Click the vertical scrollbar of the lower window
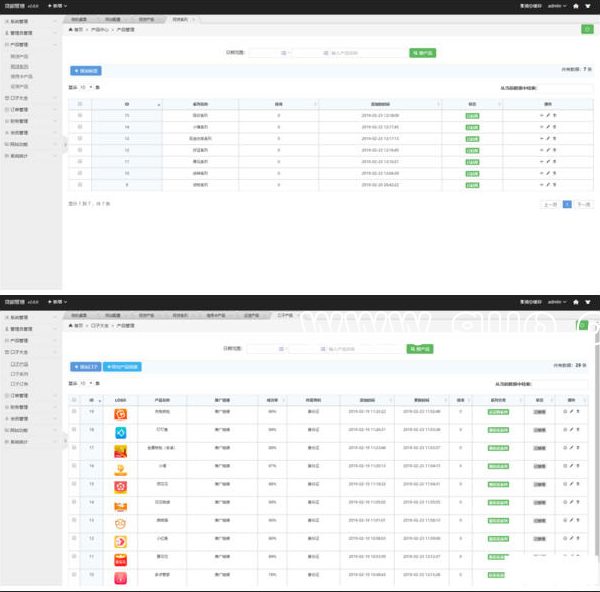This screenshot has width=600, height=592. [597, 450]
